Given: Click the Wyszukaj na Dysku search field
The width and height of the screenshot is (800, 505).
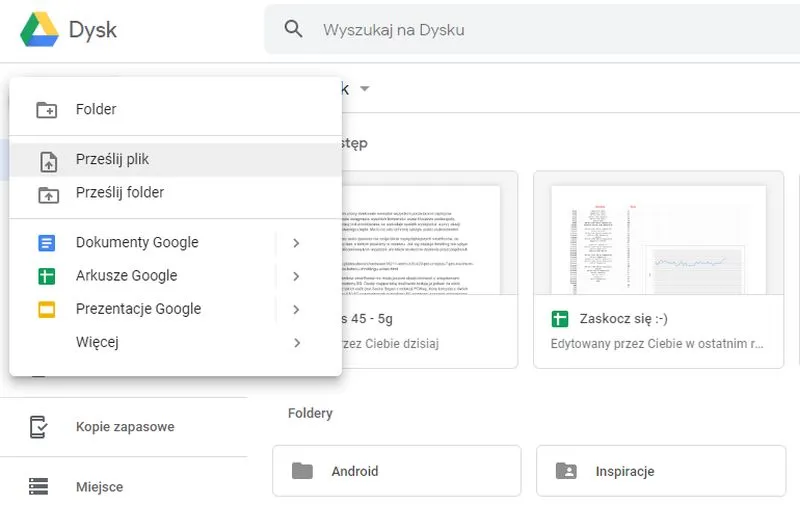Looking at the screenshot, I should (520, 30).
